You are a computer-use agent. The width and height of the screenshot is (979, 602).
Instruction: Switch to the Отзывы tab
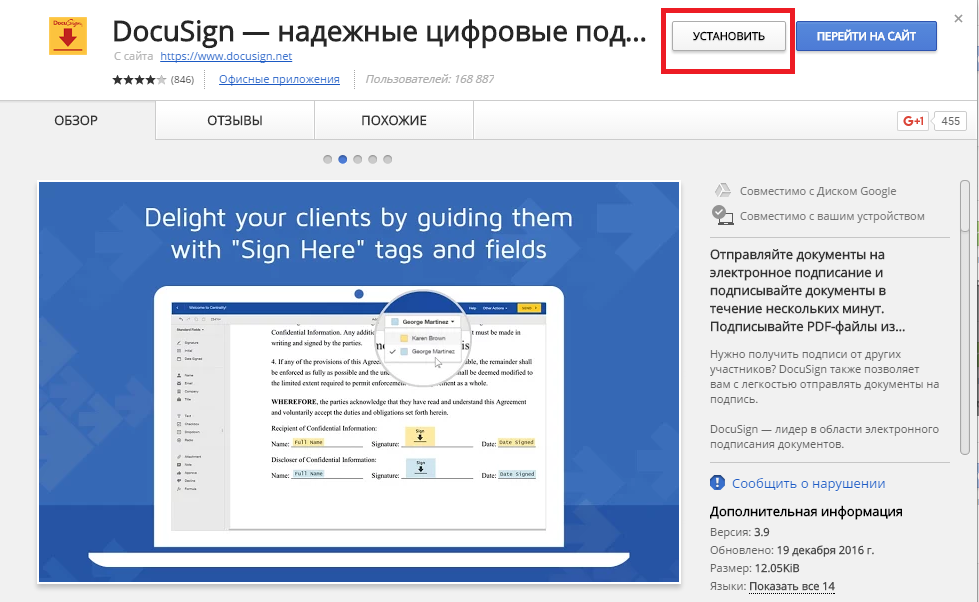235,121
